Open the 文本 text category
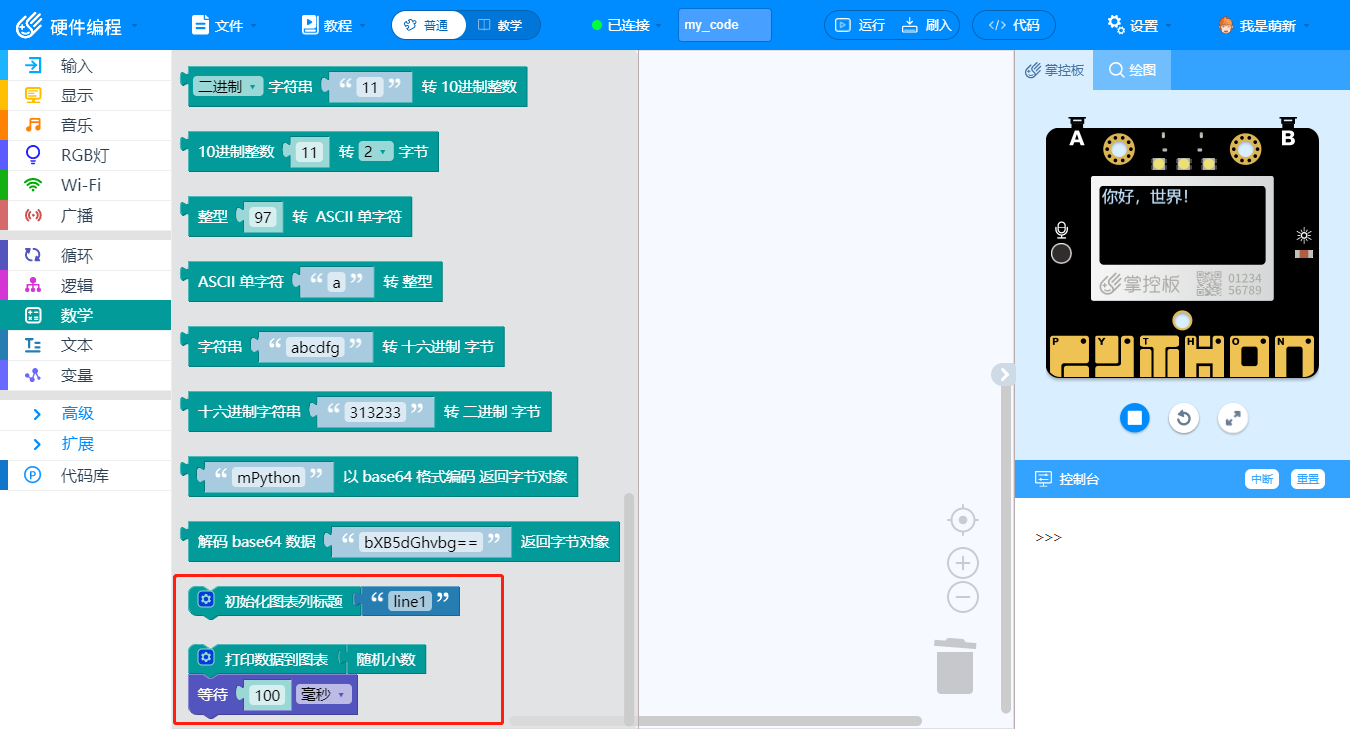Viewport: 1350px width, 729px height. tap(85, 345)
